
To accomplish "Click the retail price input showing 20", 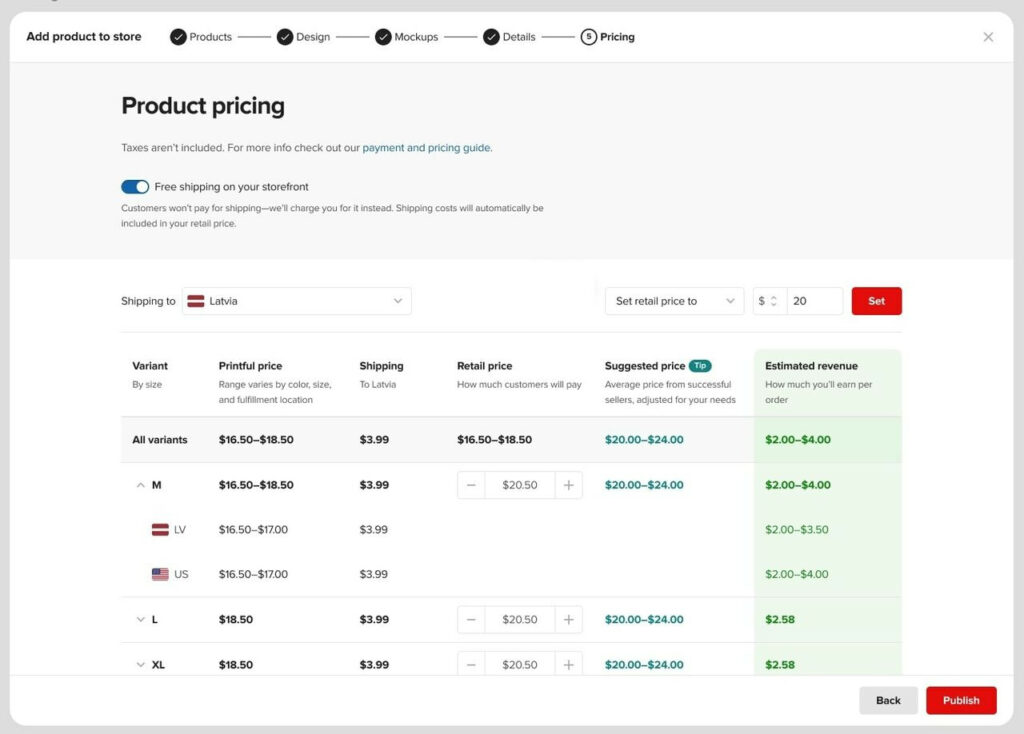I will [813, 300].
